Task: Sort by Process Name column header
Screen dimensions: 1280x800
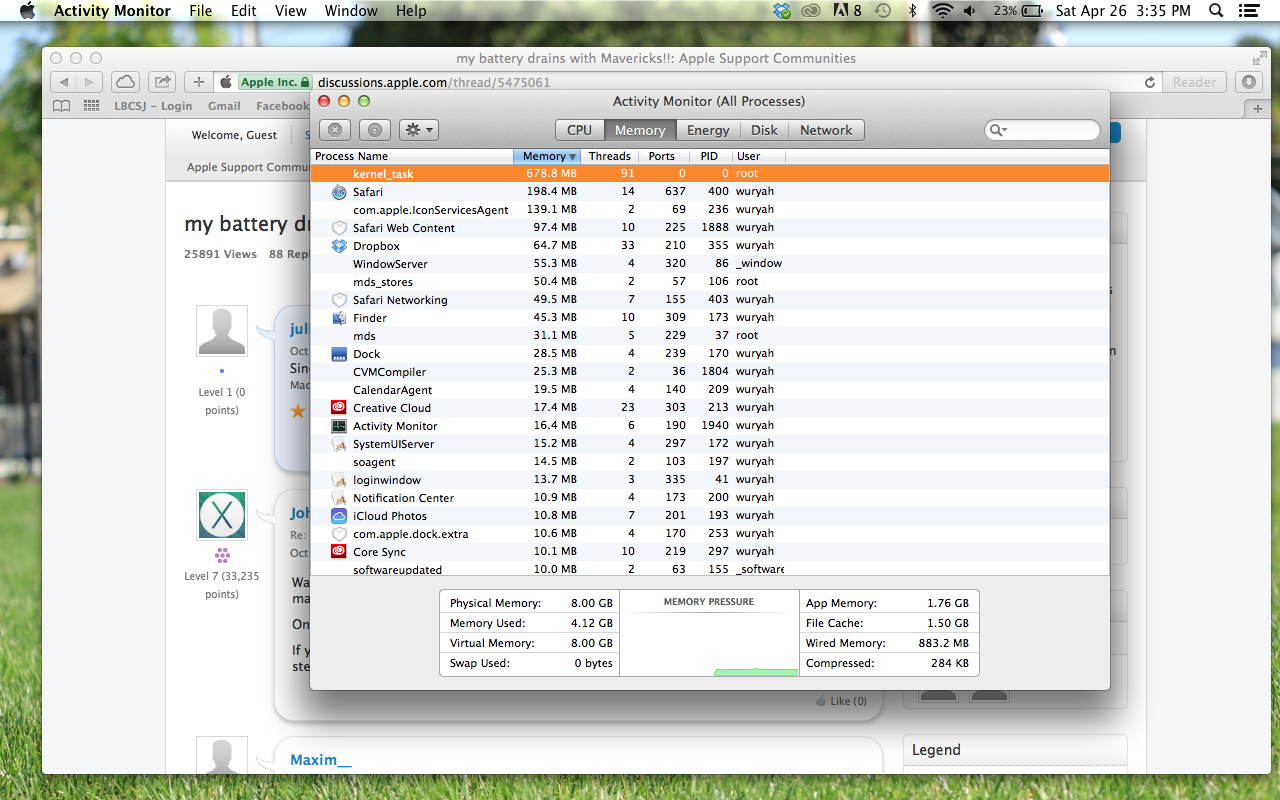Action: click(411, 156)
